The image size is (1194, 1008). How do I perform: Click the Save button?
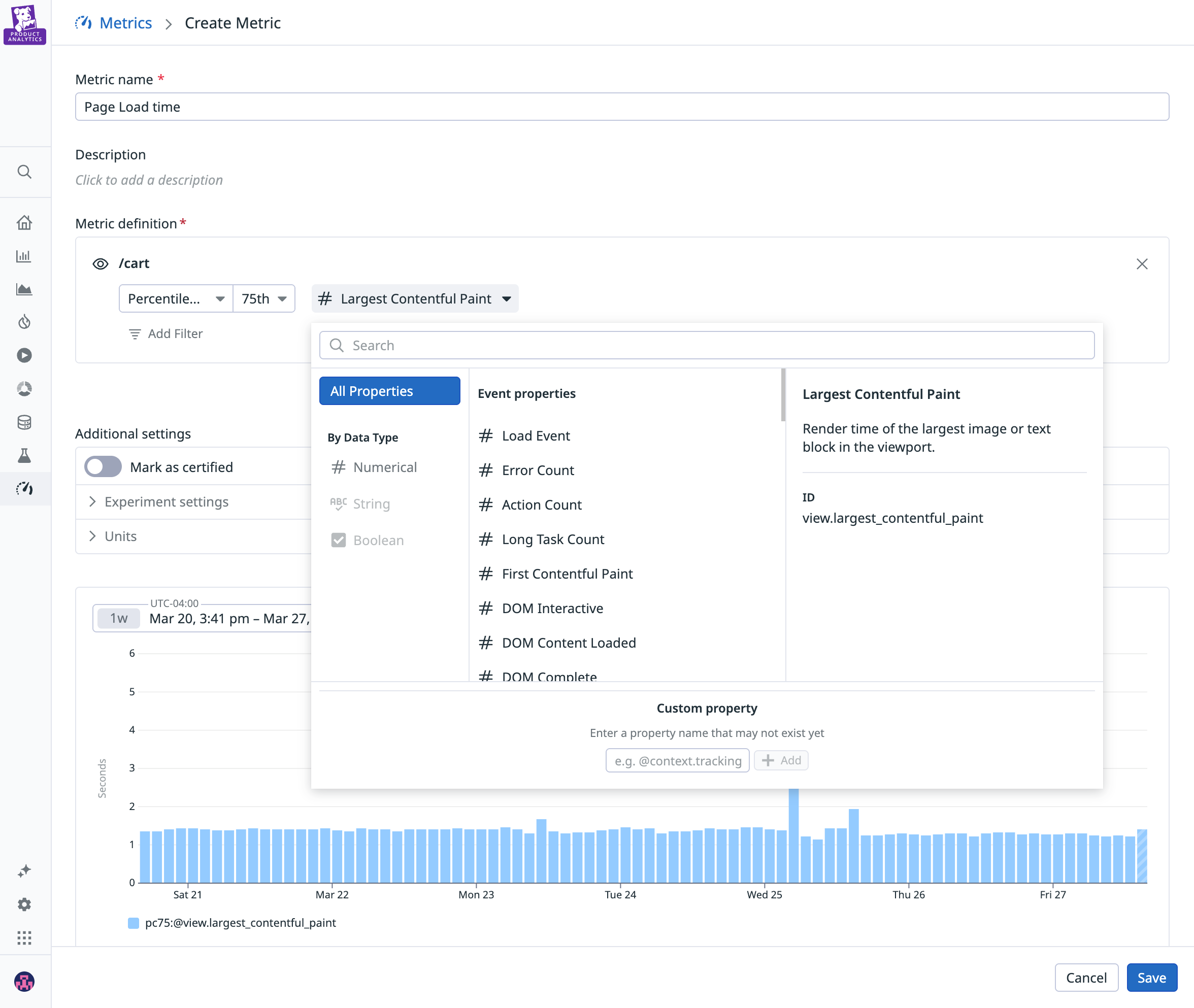pyautogui.click(x=1151, y=977)
